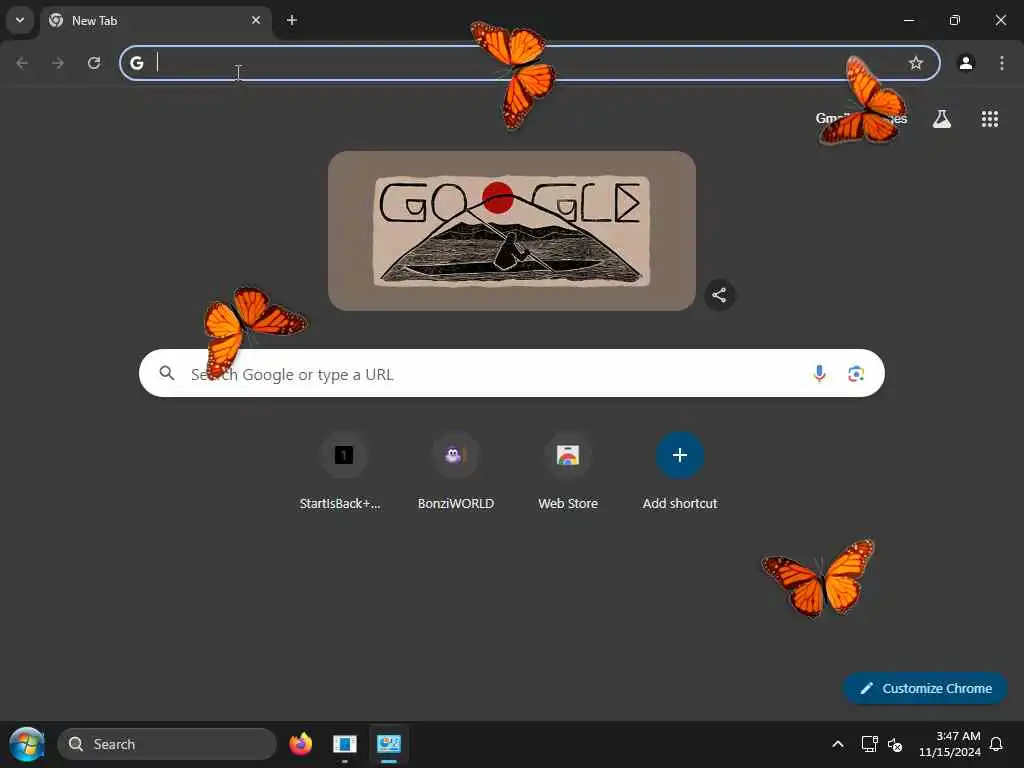Open the tab search dropdown arrow
Screen dimensions: 1024x768
pos(20,20)
